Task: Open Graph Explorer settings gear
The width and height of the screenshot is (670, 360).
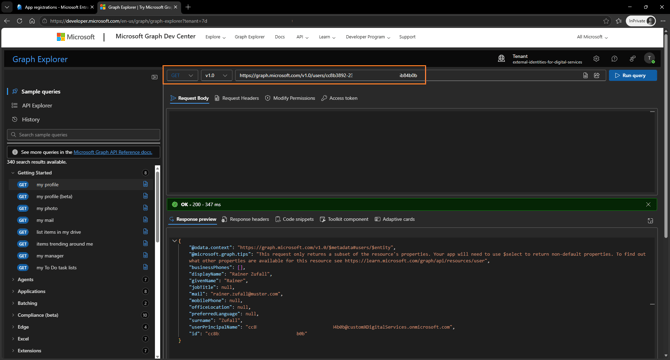Action: [596, 59]
